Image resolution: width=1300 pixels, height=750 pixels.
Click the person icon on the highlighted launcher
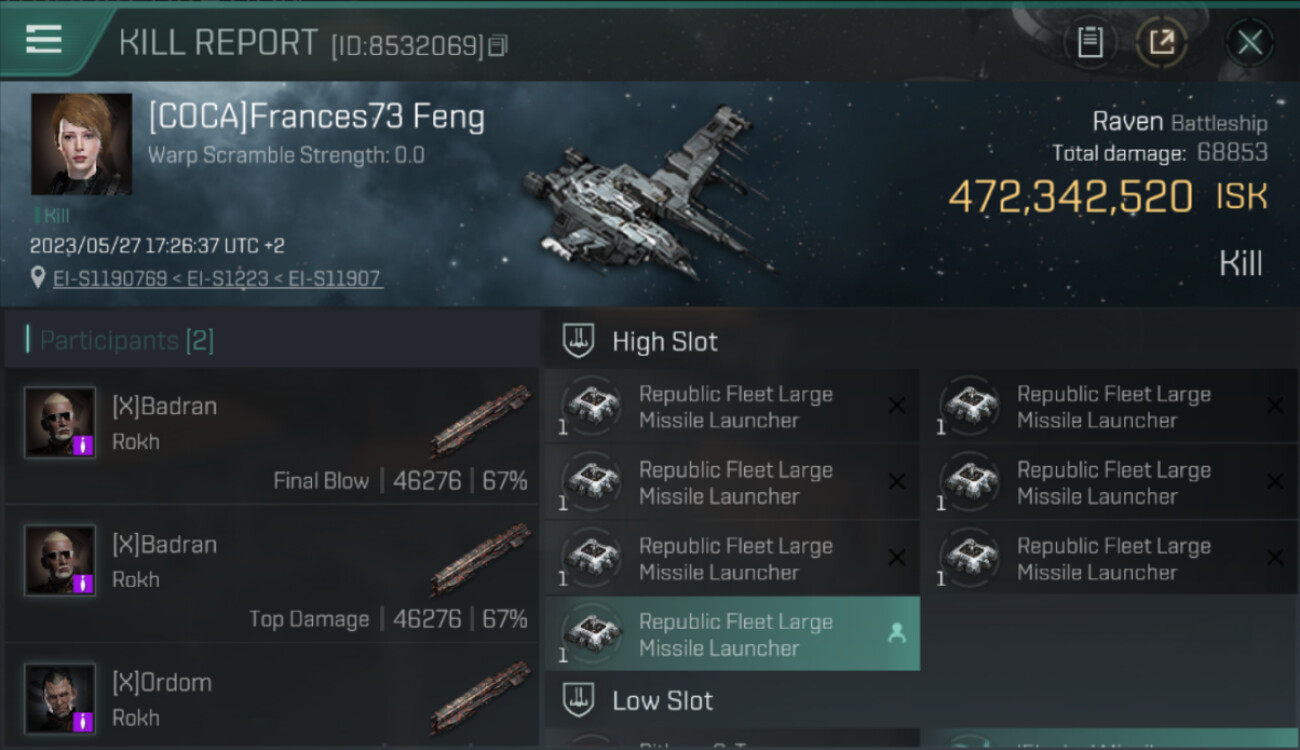896,633
